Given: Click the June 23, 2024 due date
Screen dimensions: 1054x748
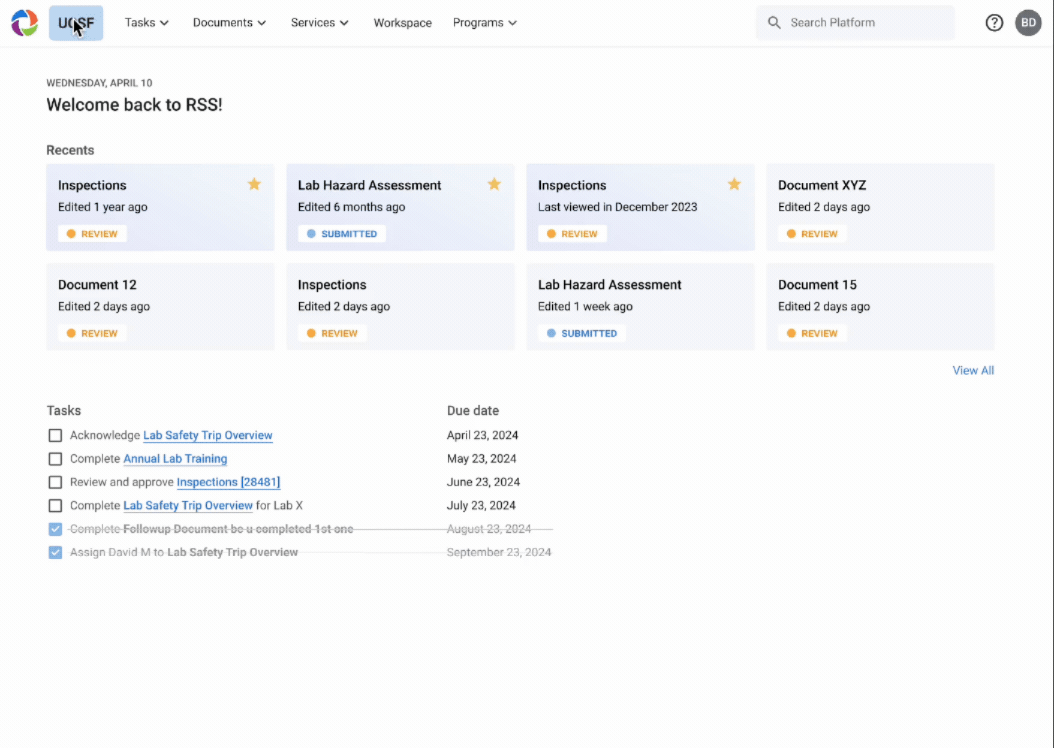Looking at the screenshot, I should [x=483, y=483].
